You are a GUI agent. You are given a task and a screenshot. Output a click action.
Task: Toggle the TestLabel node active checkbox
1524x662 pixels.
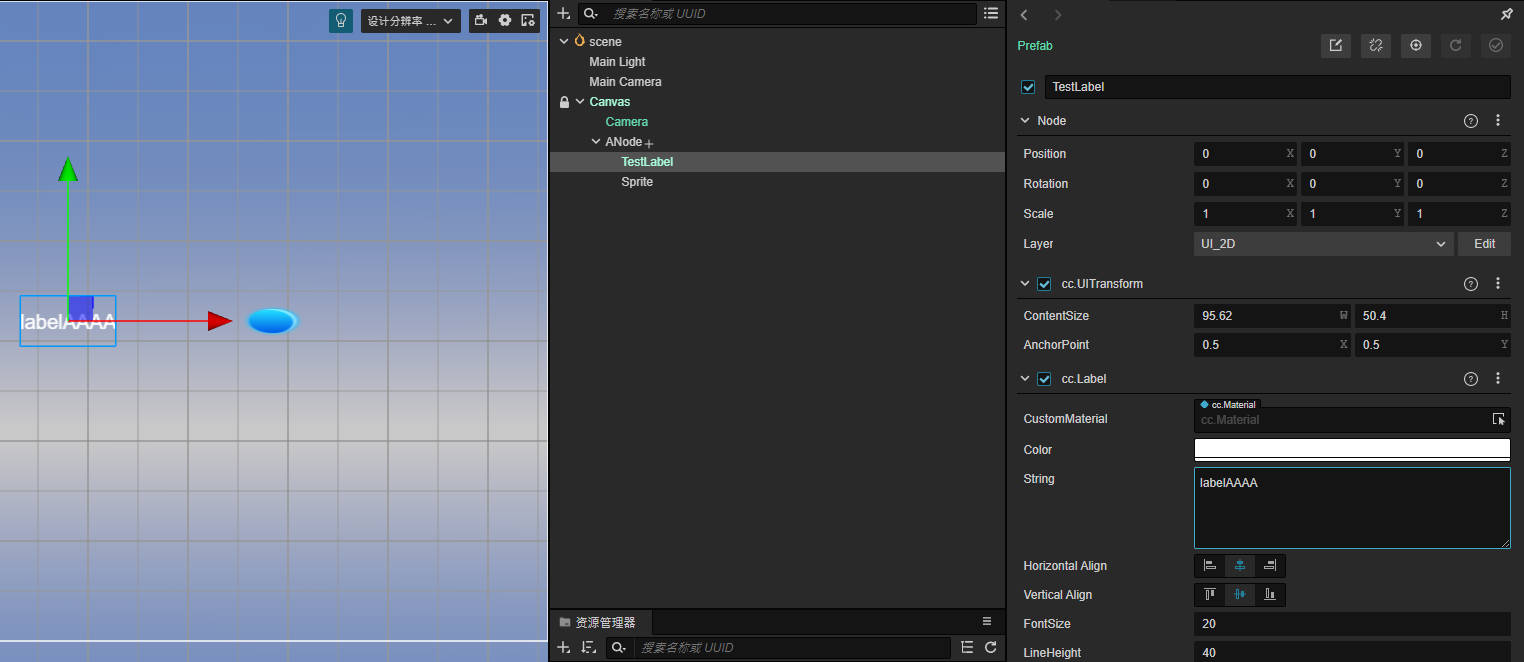(x=1028, y=87)
